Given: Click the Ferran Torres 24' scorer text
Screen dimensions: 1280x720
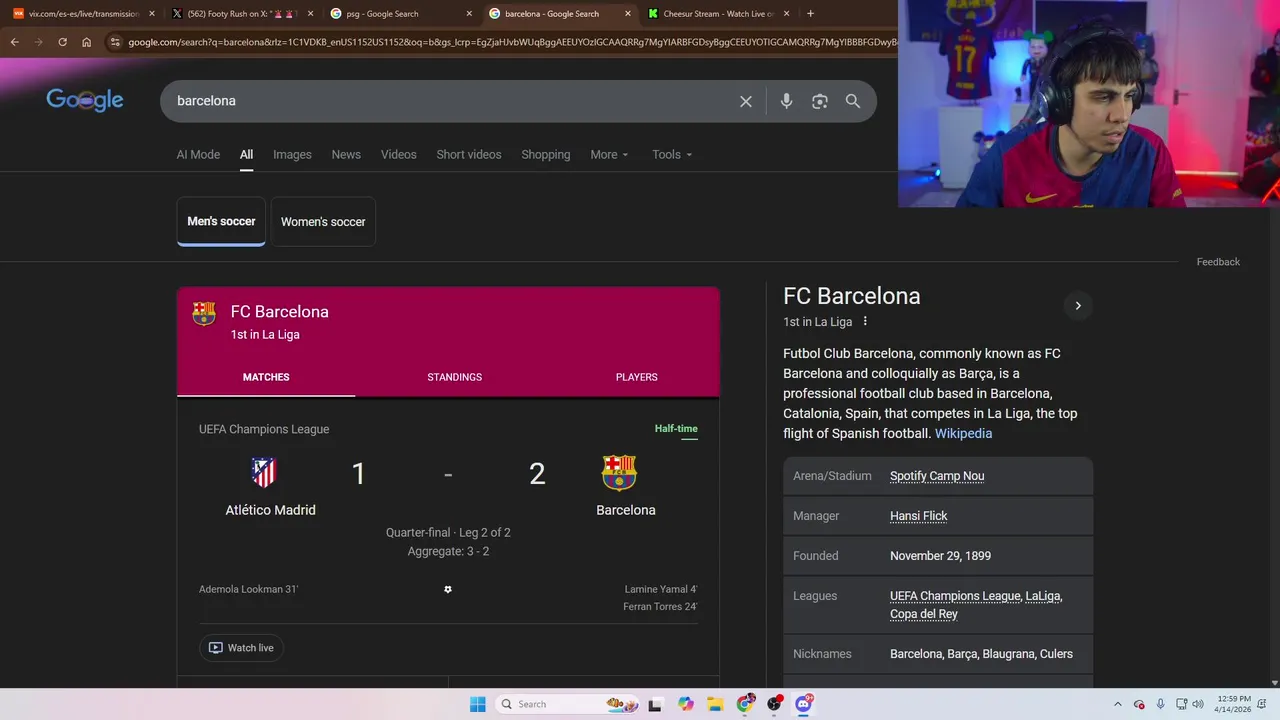Looking at the screenshot, I should [660, 607].
